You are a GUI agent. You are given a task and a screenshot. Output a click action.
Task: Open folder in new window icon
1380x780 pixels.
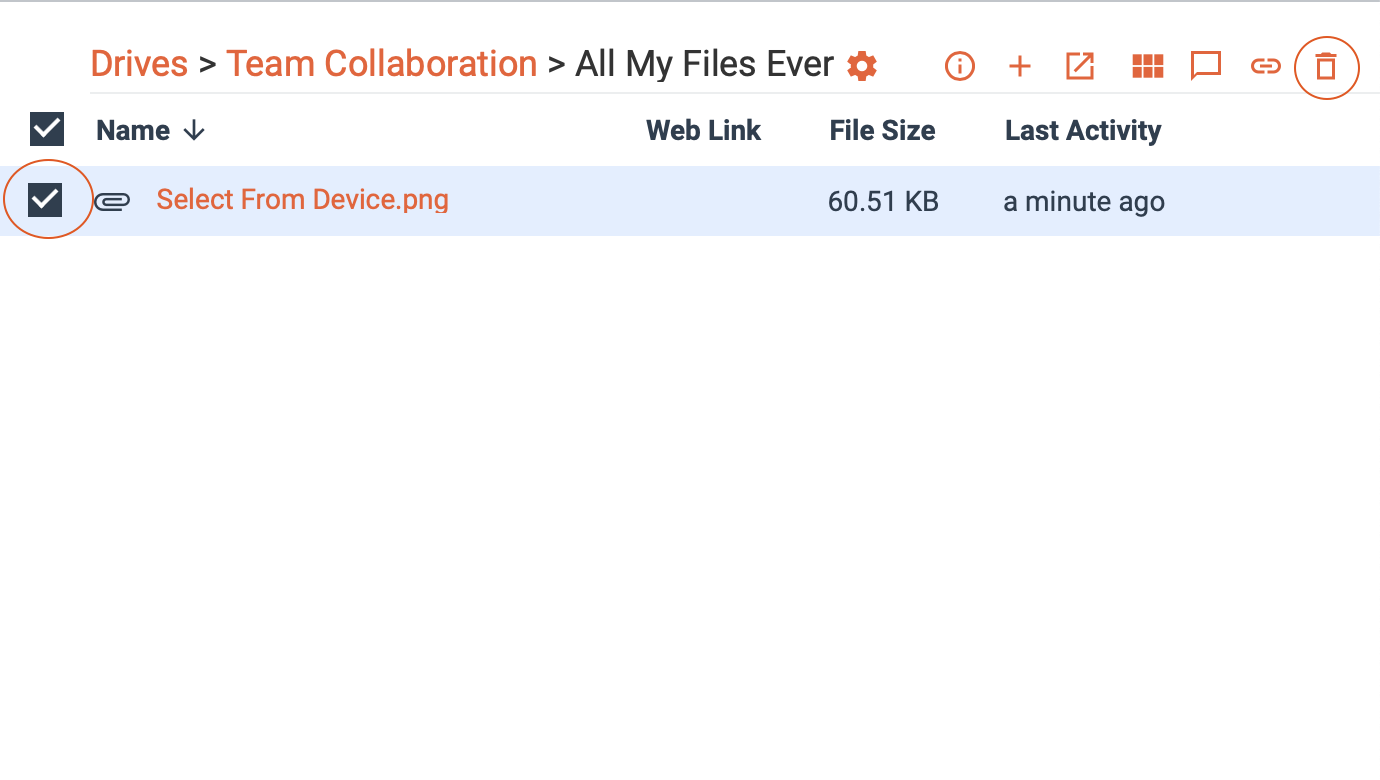1080,67
